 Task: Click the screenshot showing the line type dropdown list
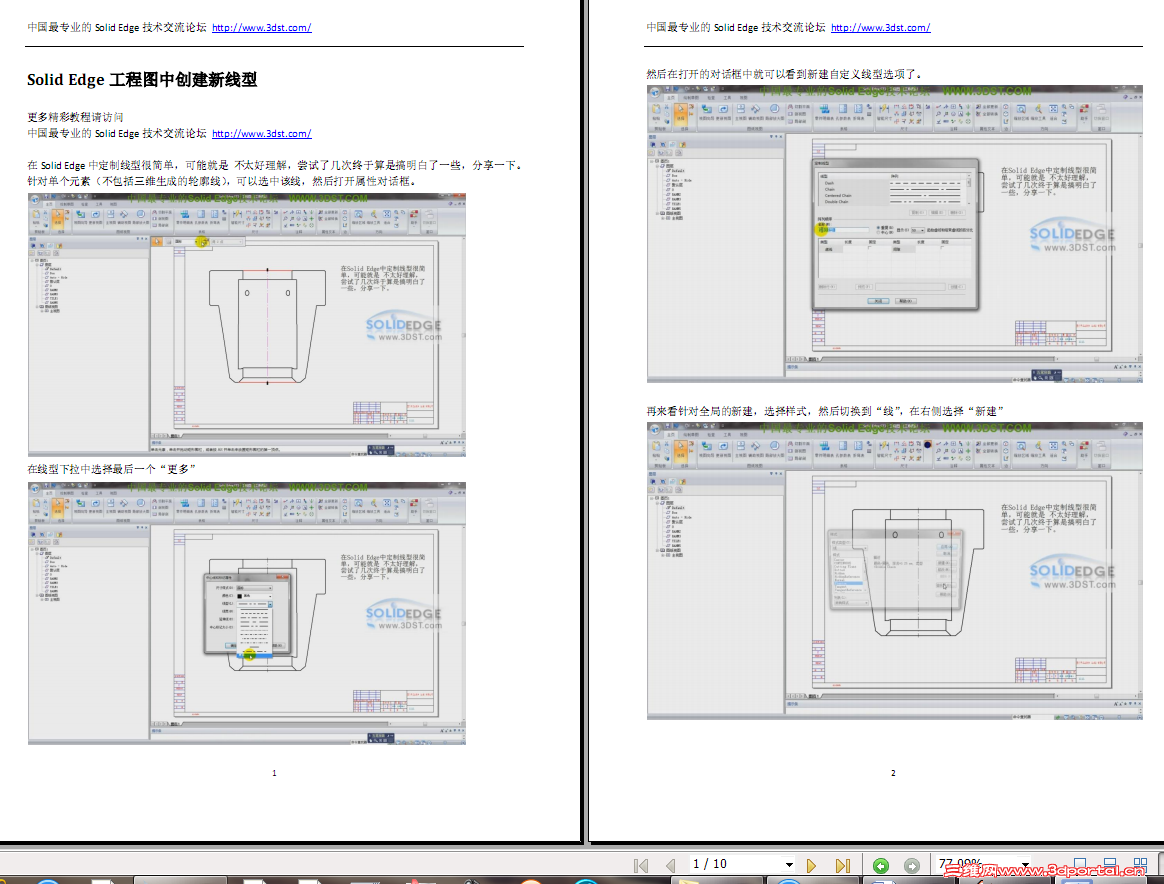coord(246,613)
